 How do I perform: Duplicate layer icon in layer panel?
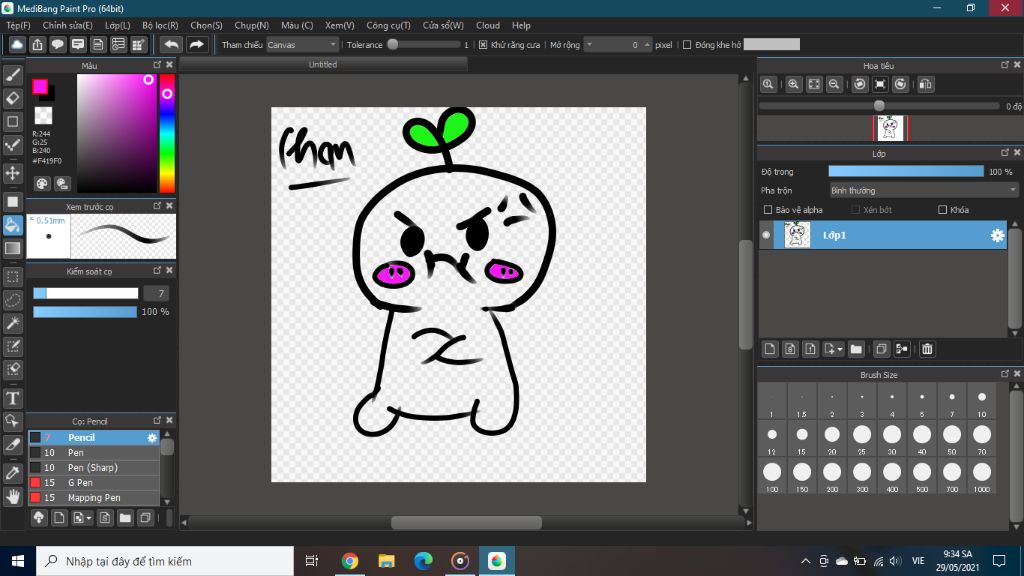(x=881, y=349)
